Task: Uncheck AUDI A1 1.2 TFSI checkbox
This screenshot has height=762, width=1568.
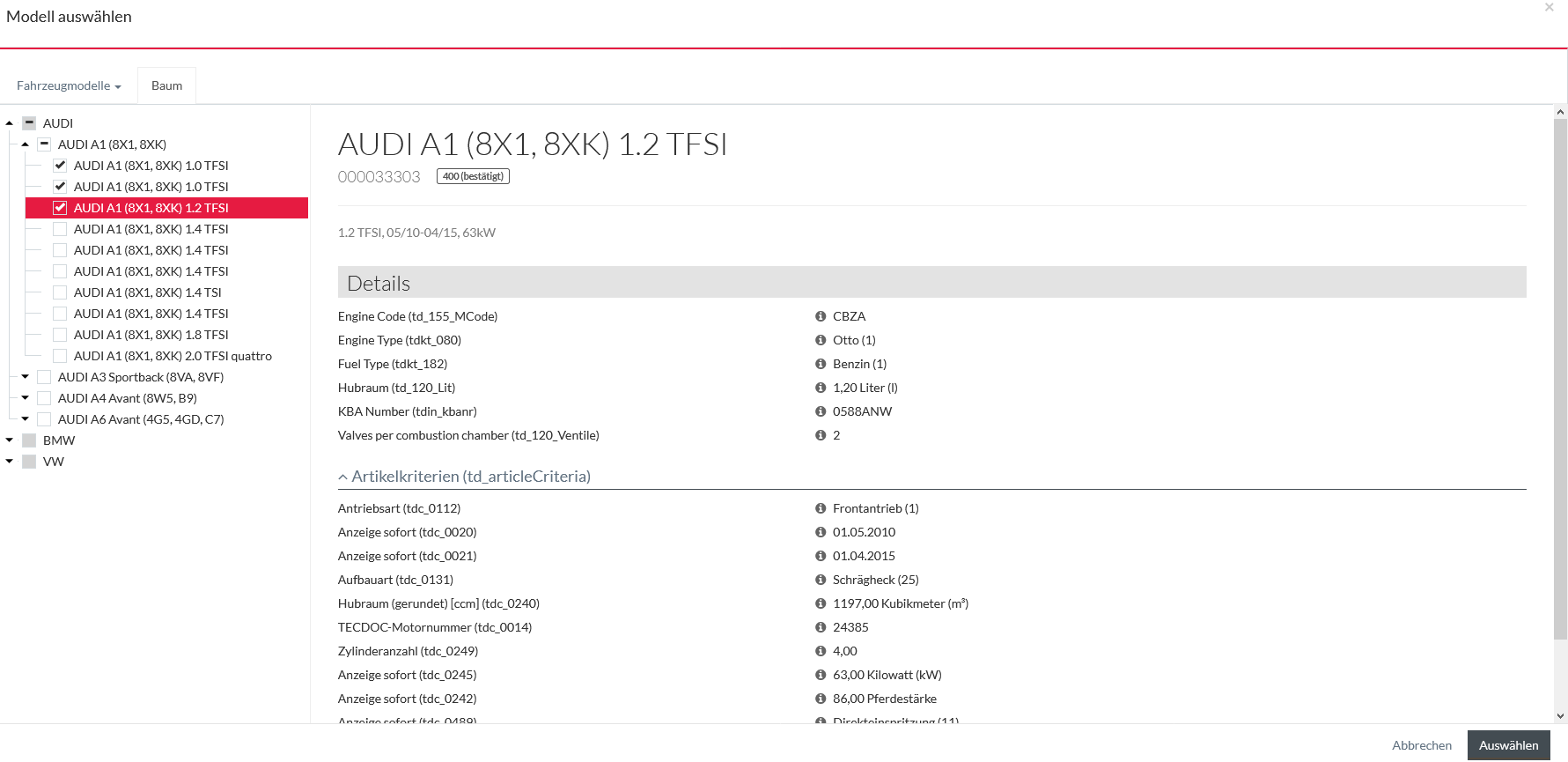Action: 60,208
